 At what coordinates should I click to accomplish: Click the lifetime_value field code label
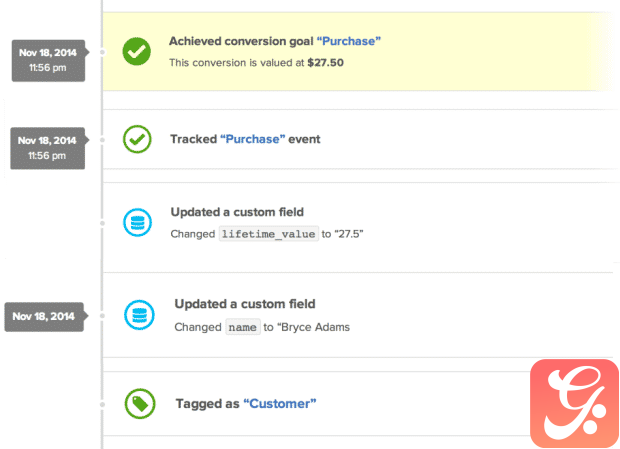tap(268, 234)
